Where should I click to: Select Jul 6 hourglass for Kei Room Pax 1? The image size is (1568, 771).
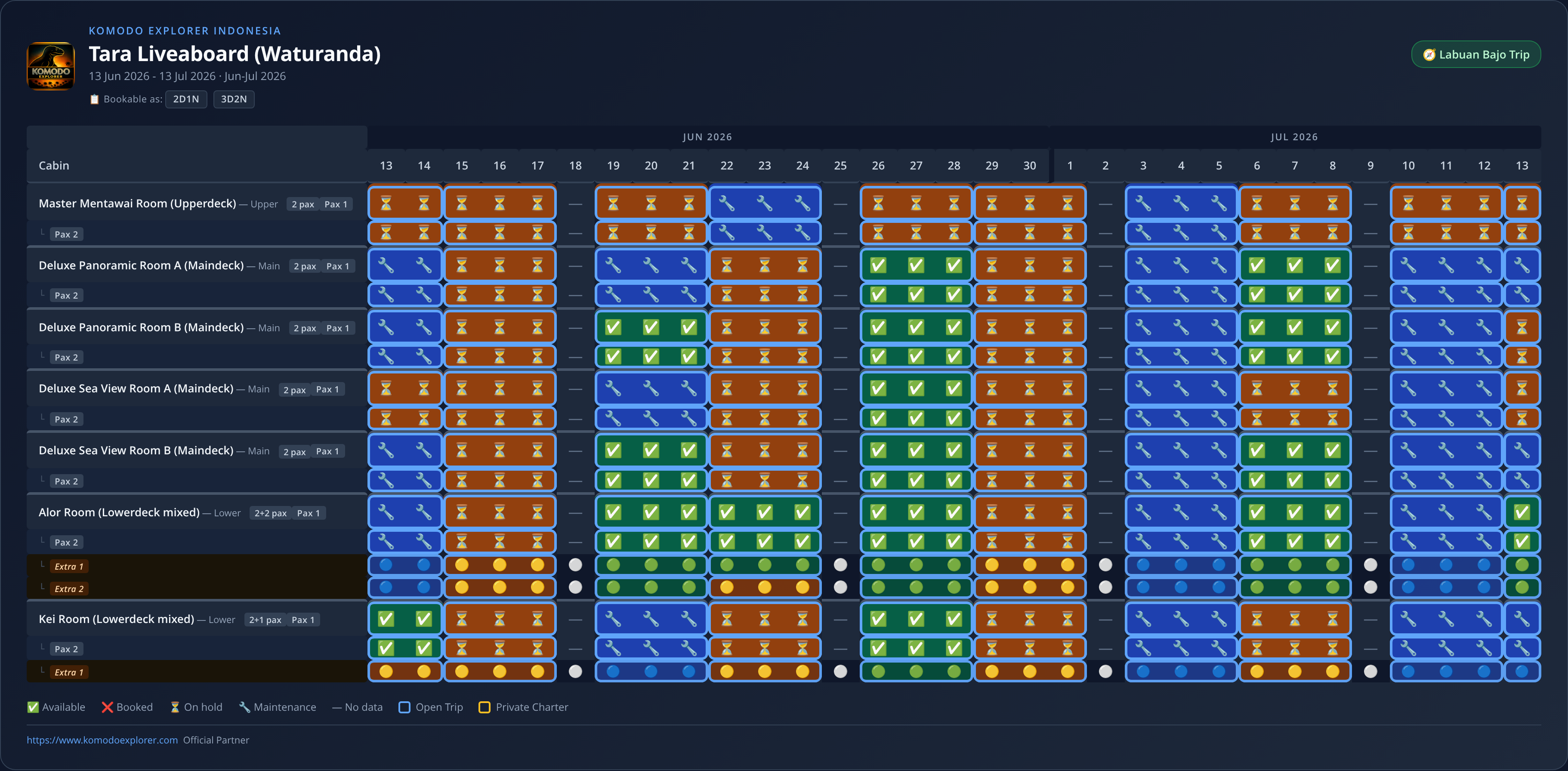(x=1257, y=619)
